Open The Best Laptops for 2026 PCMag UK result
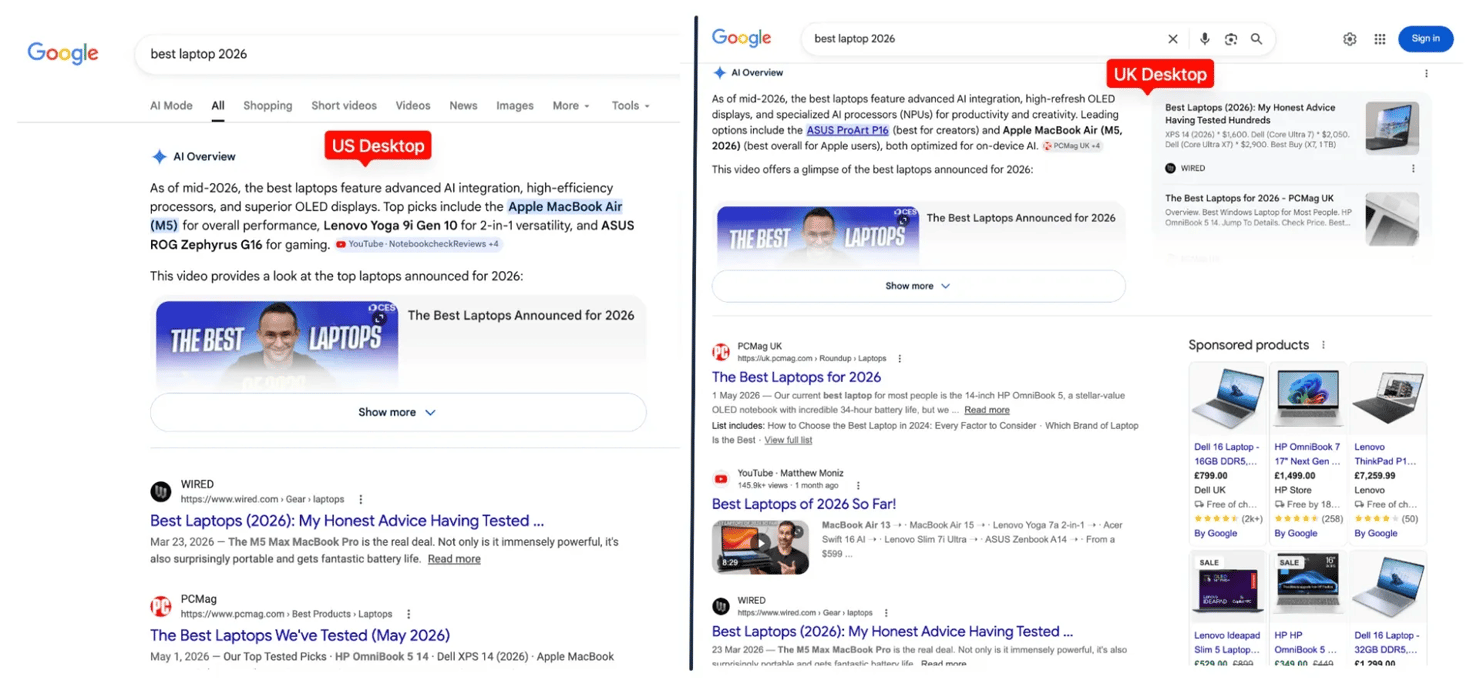This screenshot has height=687, width=1480. coord(796,377)
